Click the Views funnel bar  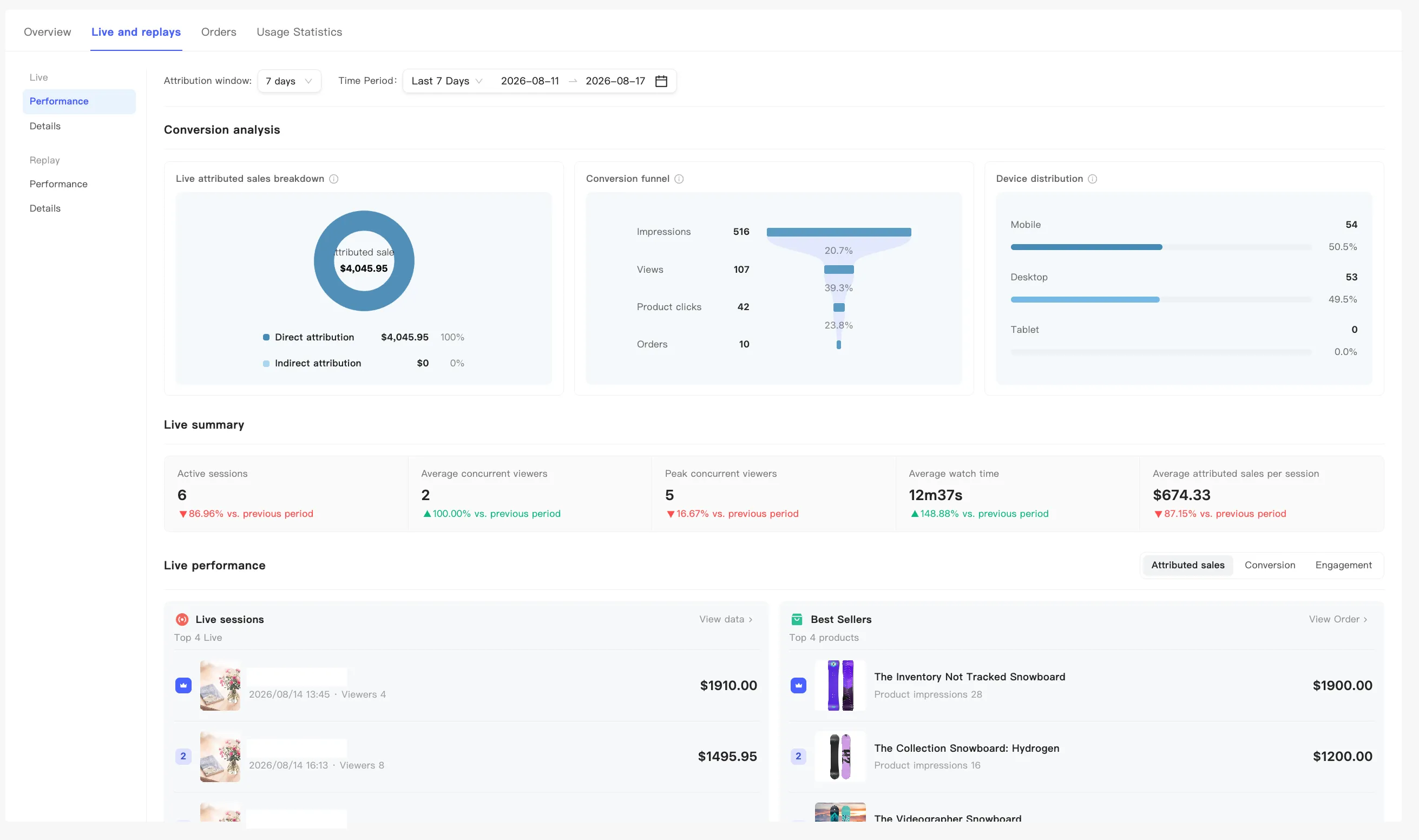coord(839,270)
